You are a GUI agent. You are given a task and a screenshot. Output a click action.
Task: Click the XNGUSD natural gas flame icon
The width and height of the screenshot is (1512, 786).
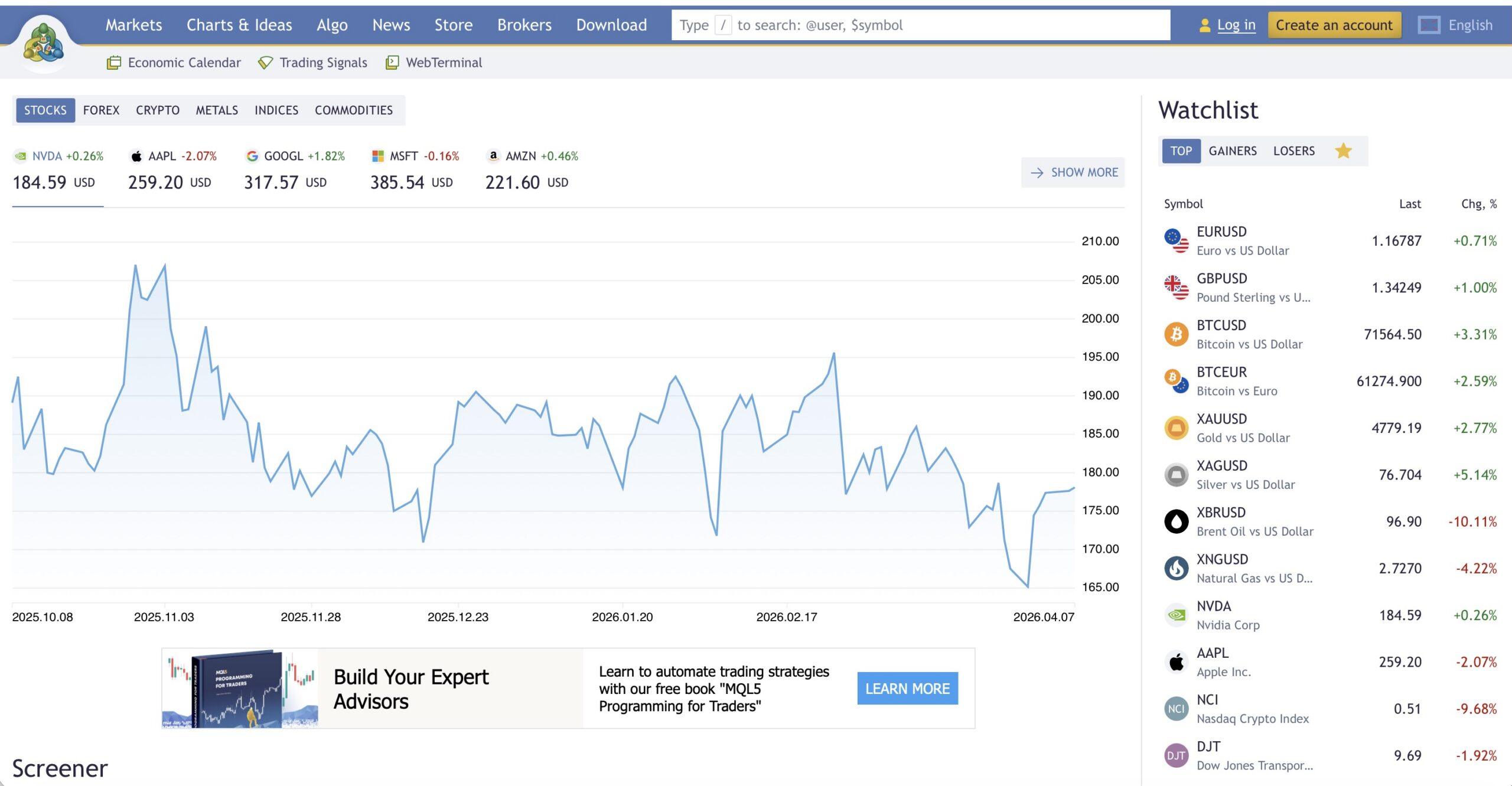point(1177,568)
